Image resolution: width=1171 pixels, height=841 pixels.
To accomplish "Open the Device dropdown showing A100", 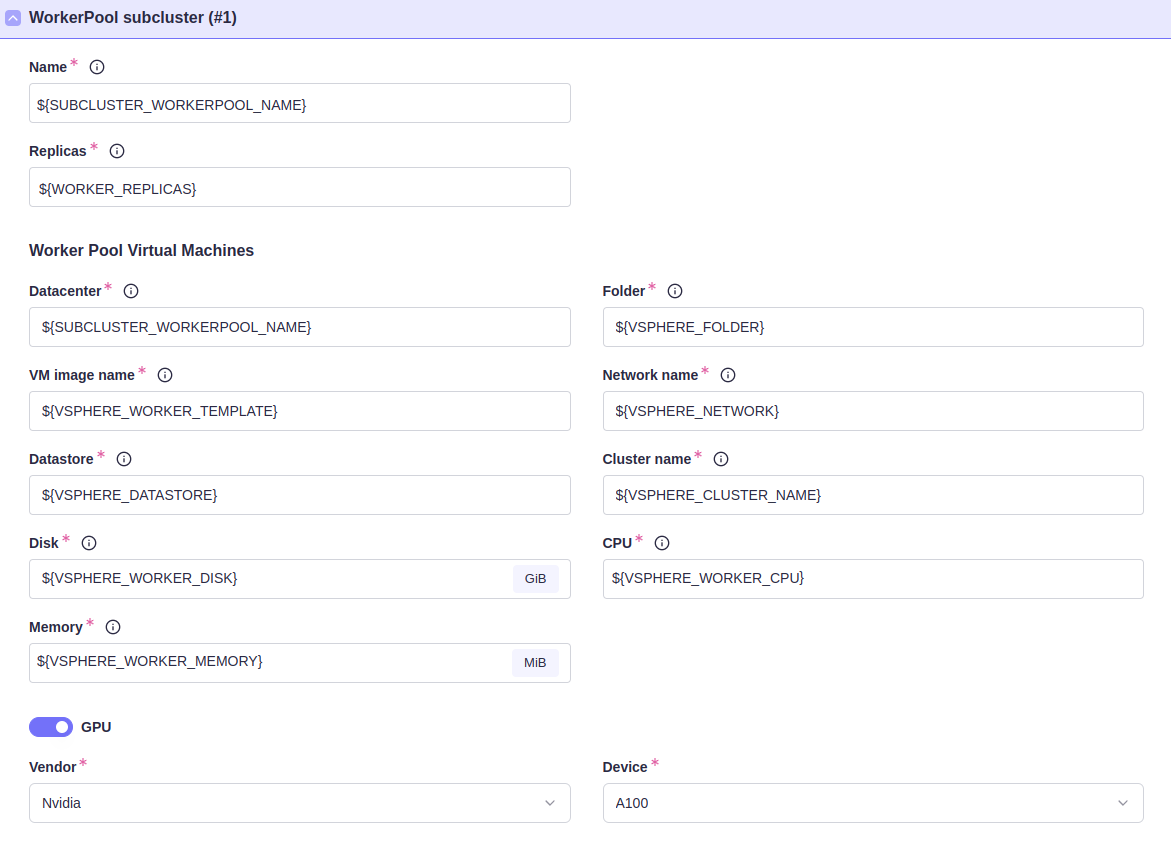I will pyautogui.click(x=872, y=803).
